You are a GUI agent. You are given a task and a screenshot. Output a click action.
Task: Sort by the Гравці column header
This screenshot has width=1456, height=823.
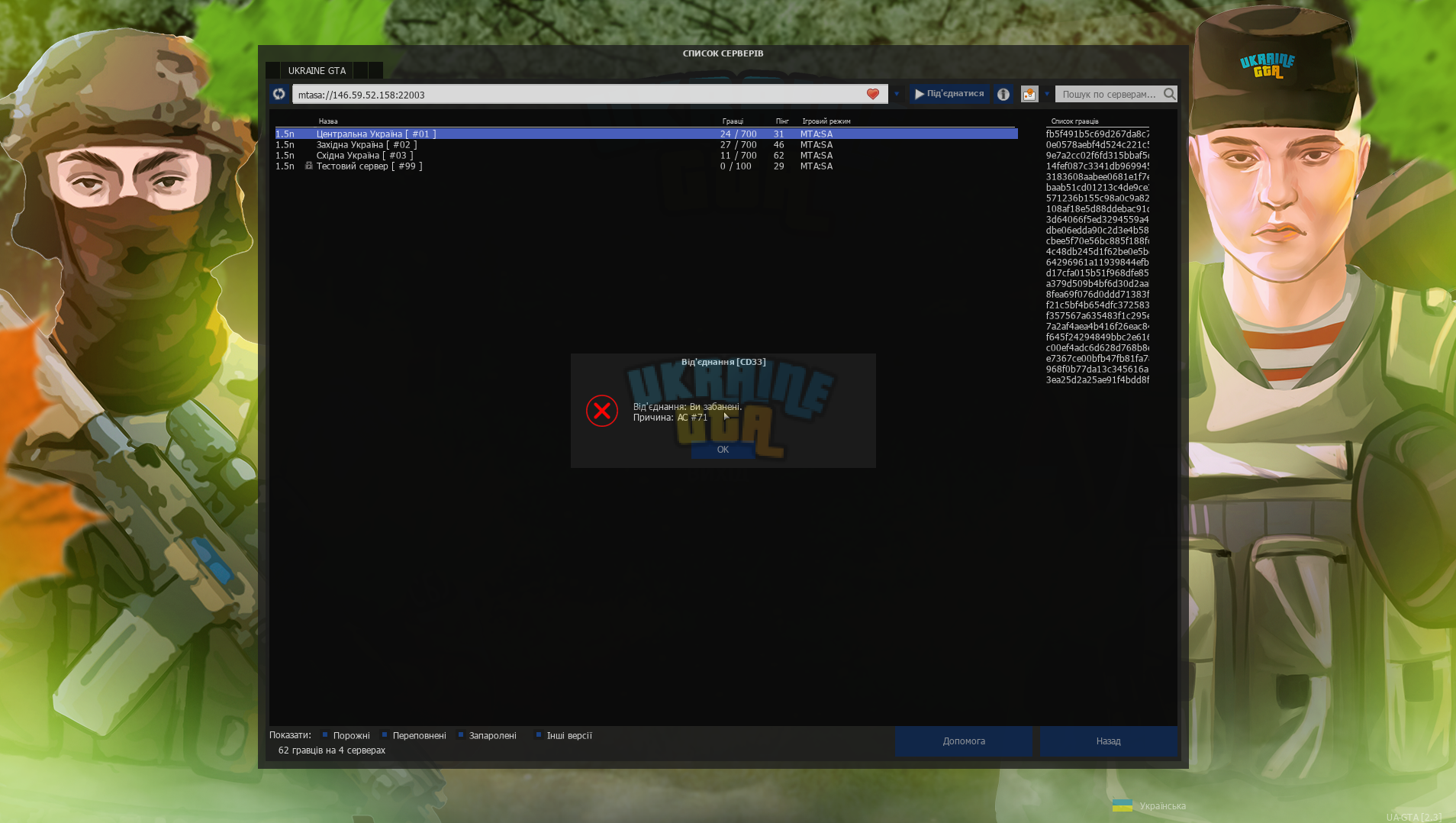click(733, 121)
